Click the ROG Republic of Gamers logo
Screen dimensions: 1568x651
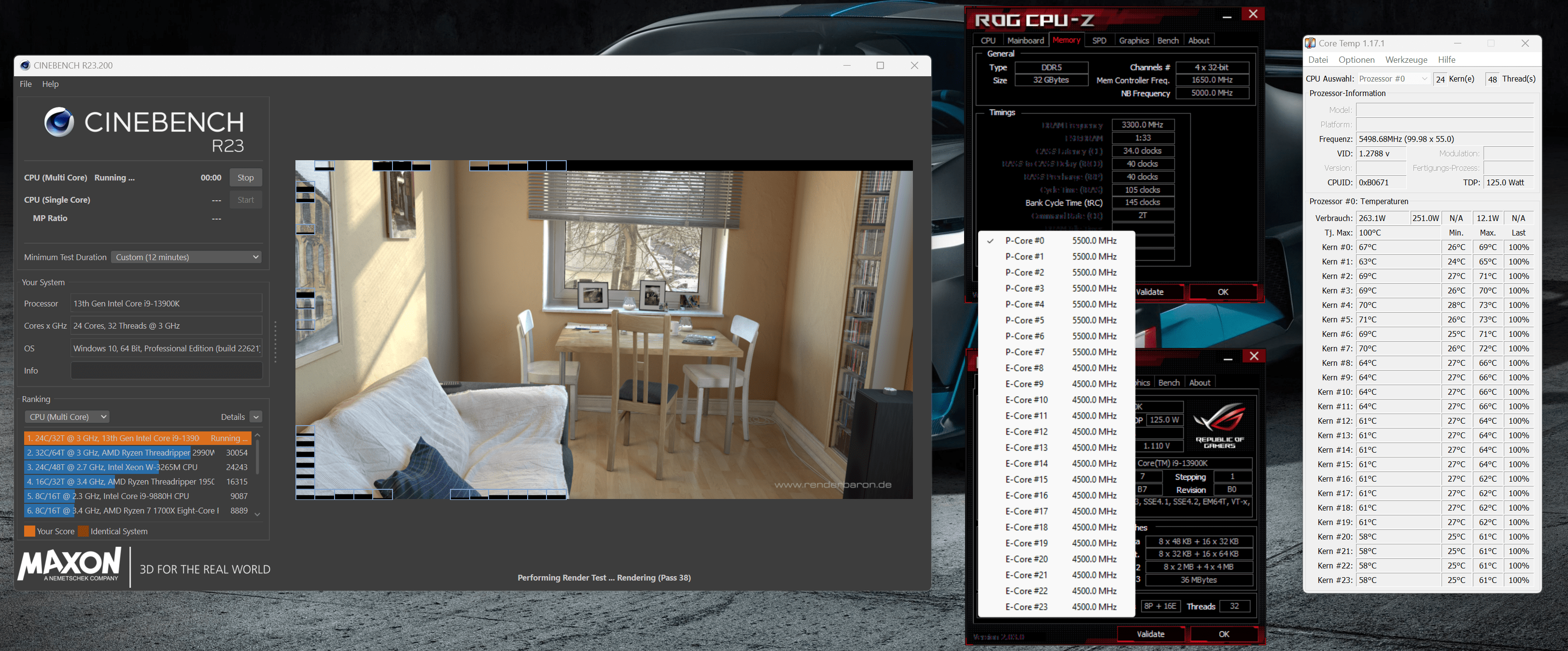coord(1220,425)
